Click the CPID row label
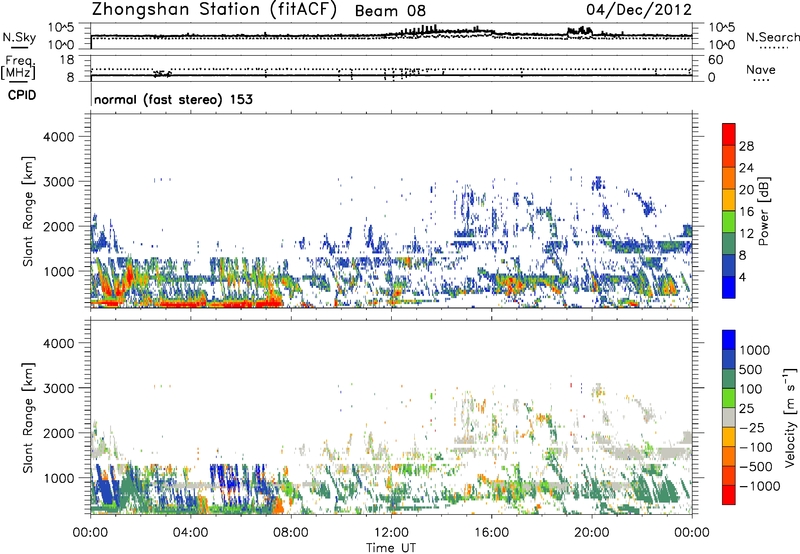The width and height of the screenshot is (800, 554). tap(22, 95)
